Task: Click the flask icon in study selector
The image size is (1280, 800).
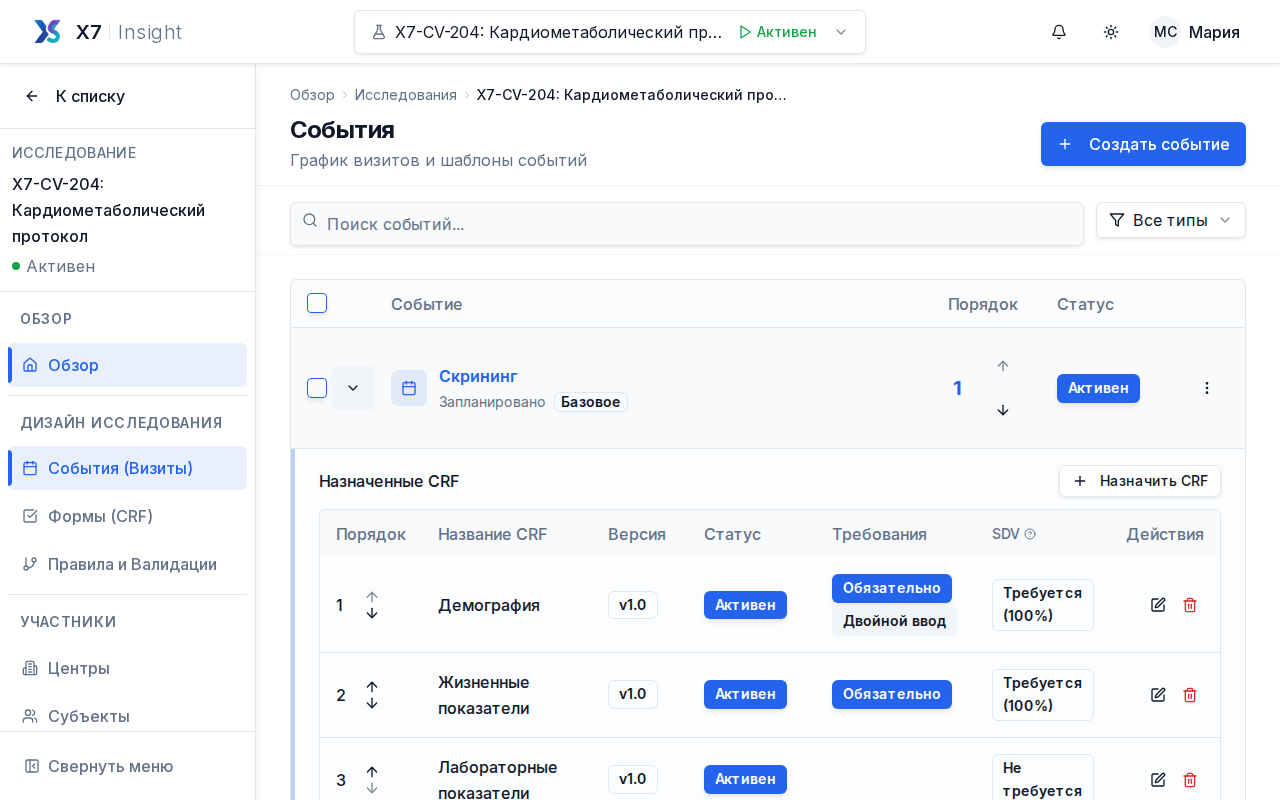Action: tap(379, 32)
